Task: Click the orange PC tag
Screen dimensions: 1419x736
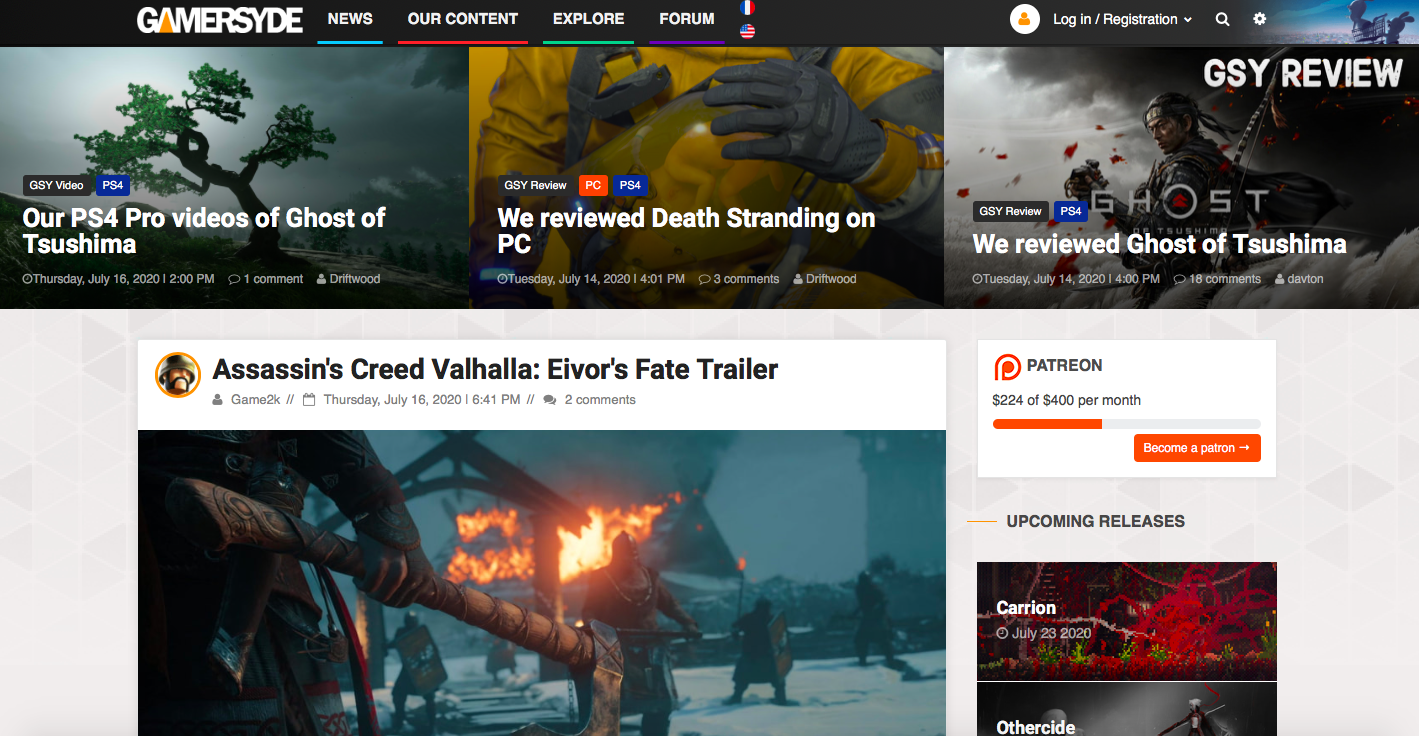Action: point(593,185)
